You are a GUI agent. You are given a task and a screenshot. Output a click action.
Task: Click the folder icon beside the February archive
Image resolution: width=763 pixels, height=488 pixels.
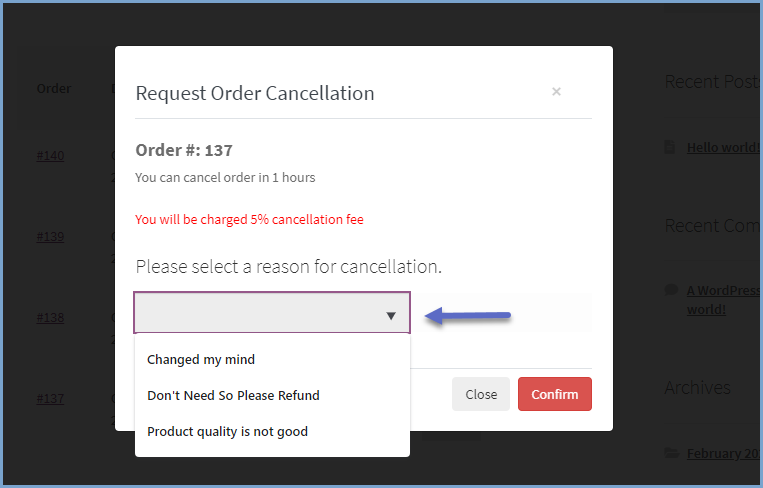(672, 453)
